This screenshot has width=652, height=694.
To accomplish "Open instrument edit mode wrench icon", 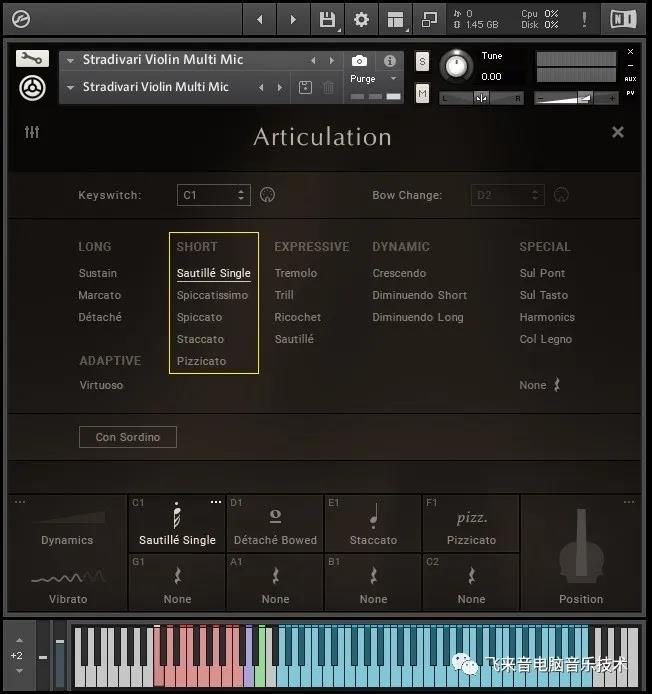I will (32, 58).
